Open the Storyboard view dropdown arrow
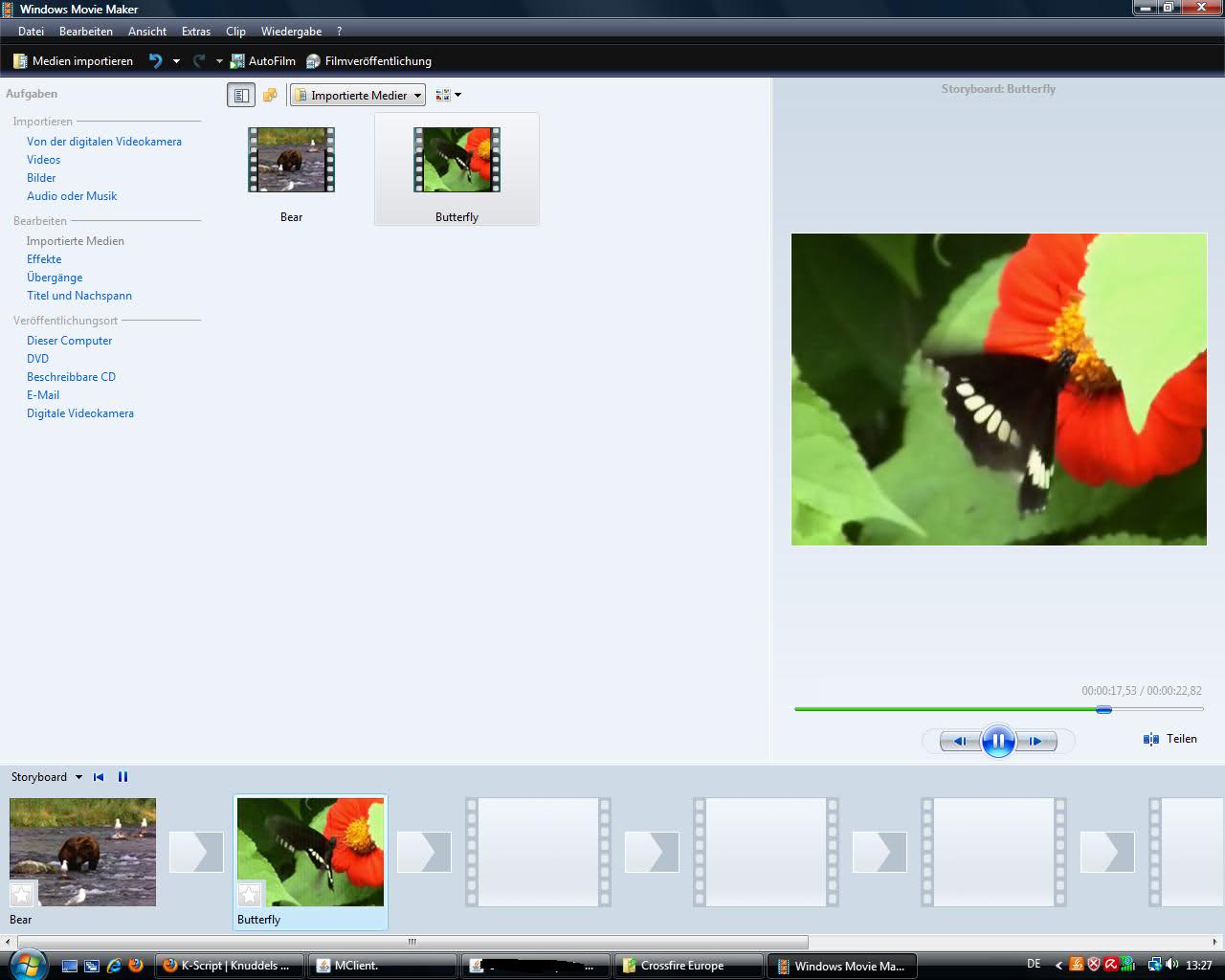Screen dimensions: 1225x980 (x=78, y=777)
